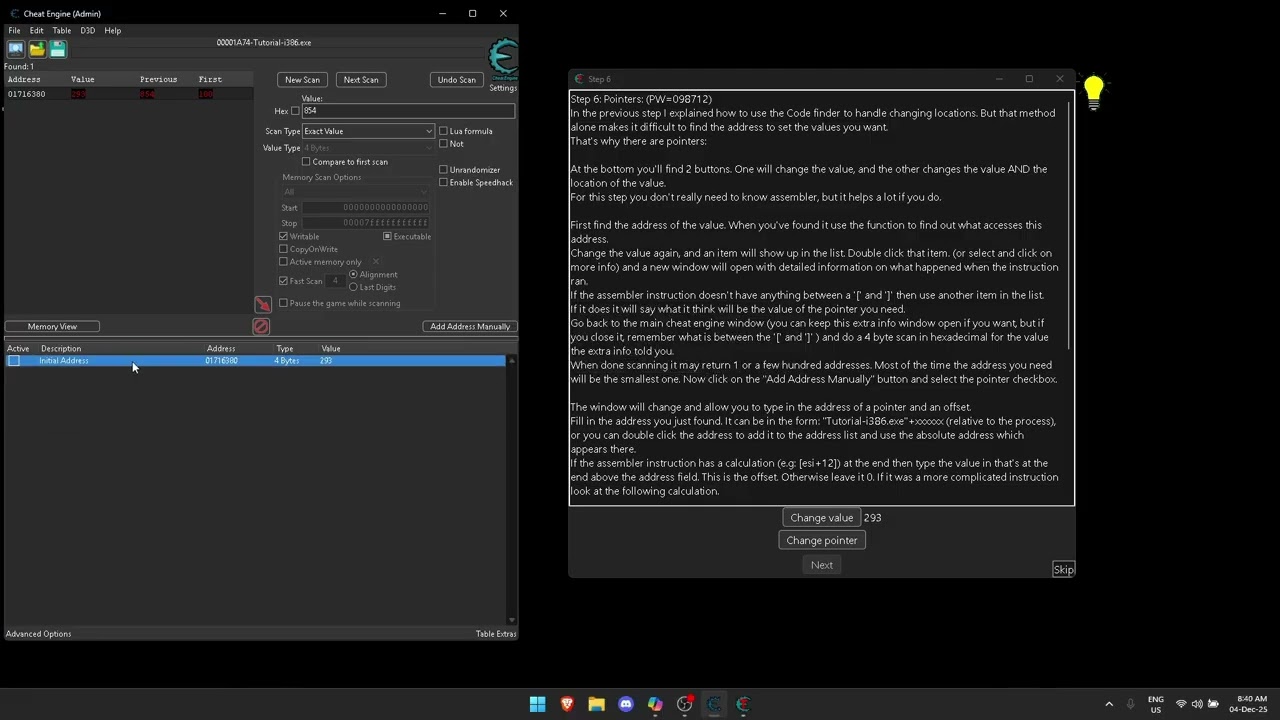Toggle the Not checkbox
The image size is (1280, 720).
tap(444, 144)
